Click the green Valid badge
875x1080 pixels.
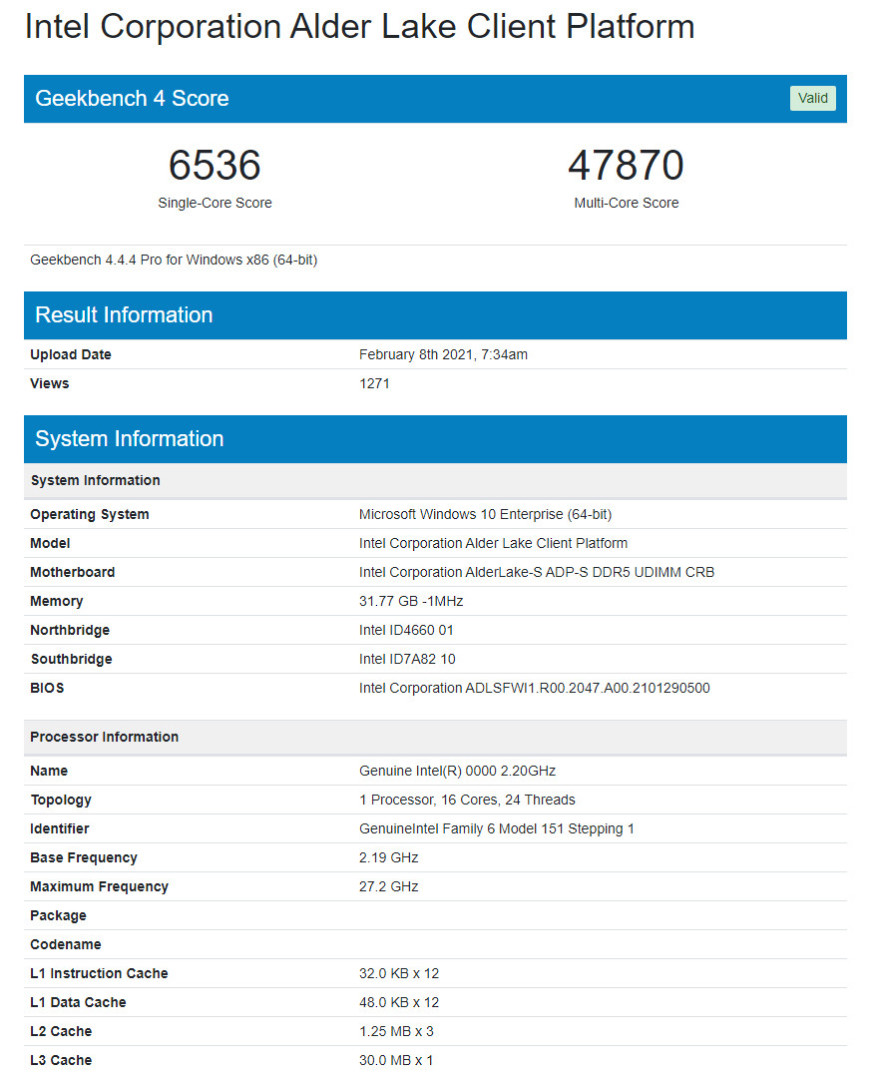click(812, 98)
